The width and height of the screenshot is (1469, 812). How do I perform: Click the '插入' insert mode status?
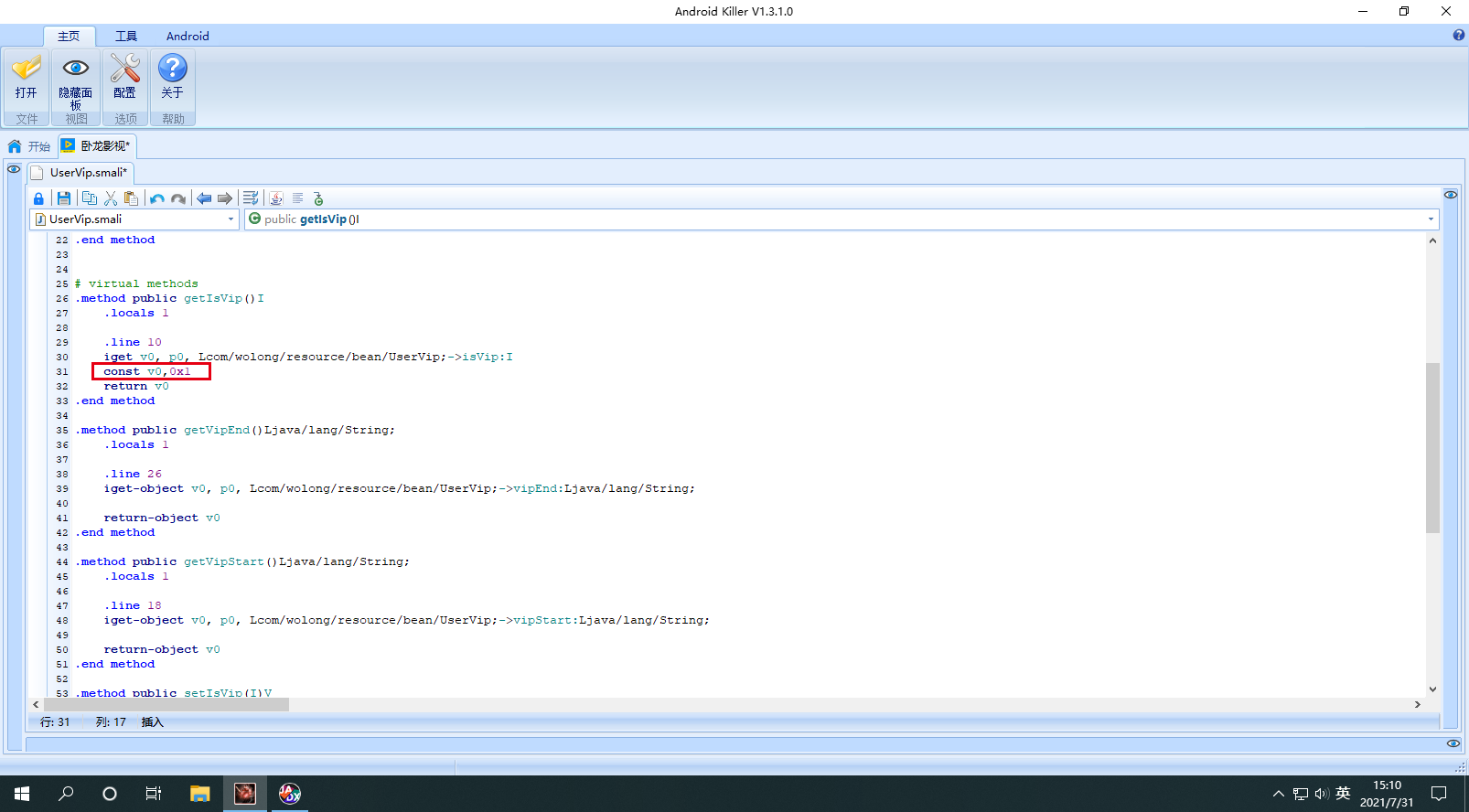tap(152, 722)
